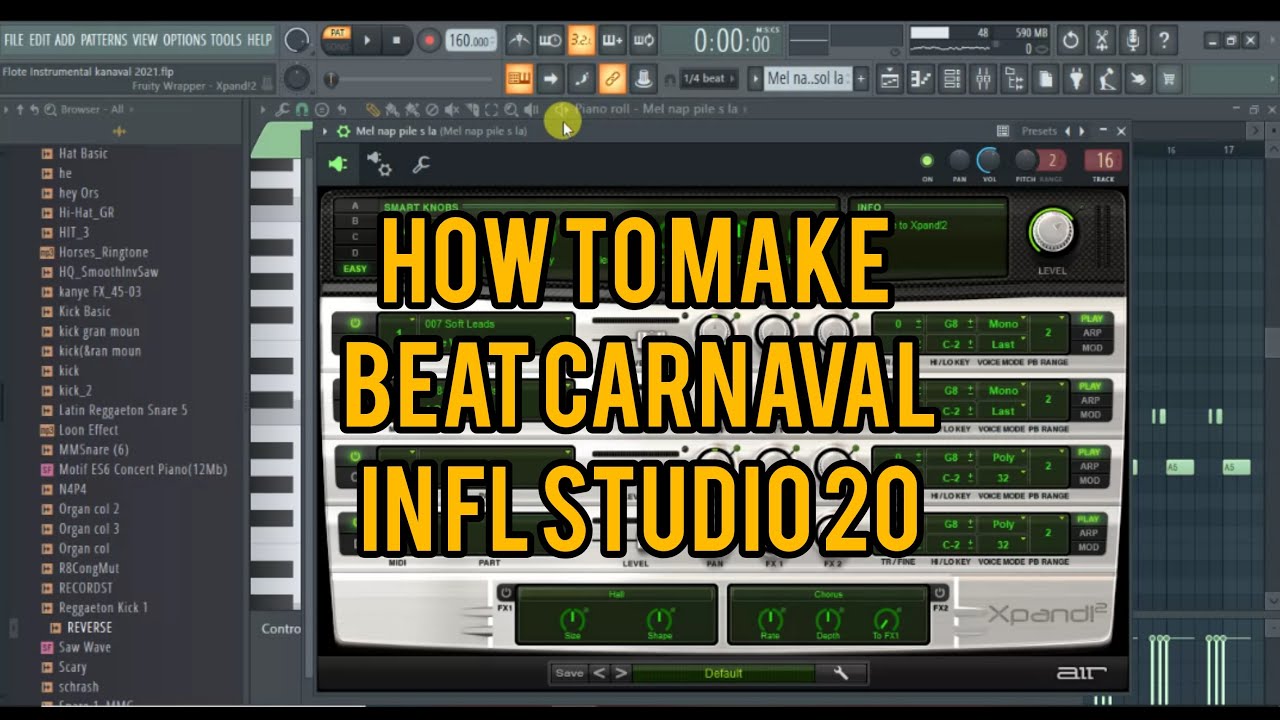Open the Default preset name field

coord(723,673)
